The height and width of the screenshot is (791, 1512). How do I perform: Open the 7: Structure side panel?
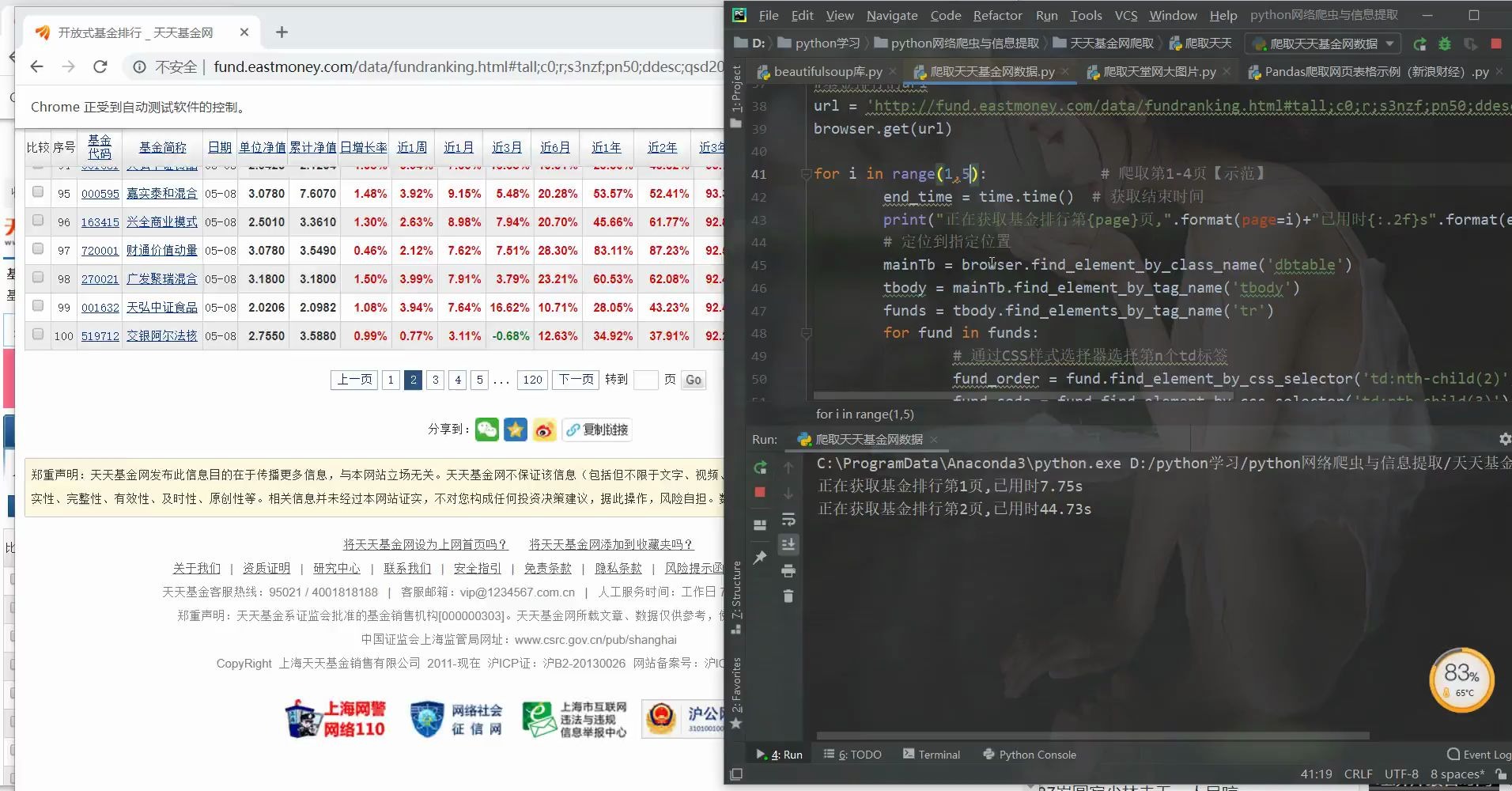(x=735, y=596)
